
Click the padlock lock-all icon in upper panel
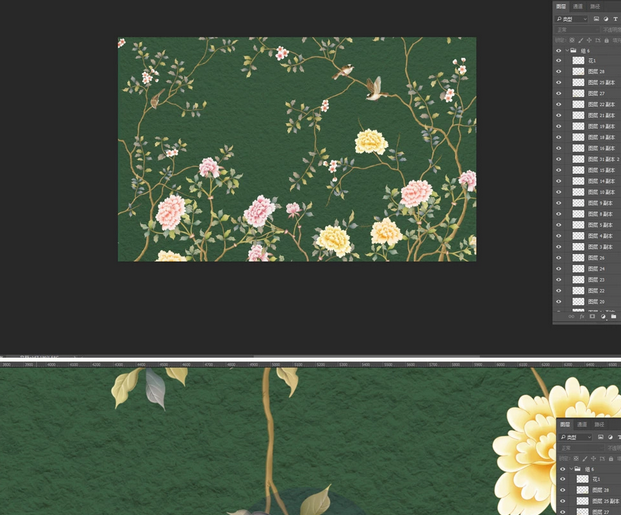606,41
